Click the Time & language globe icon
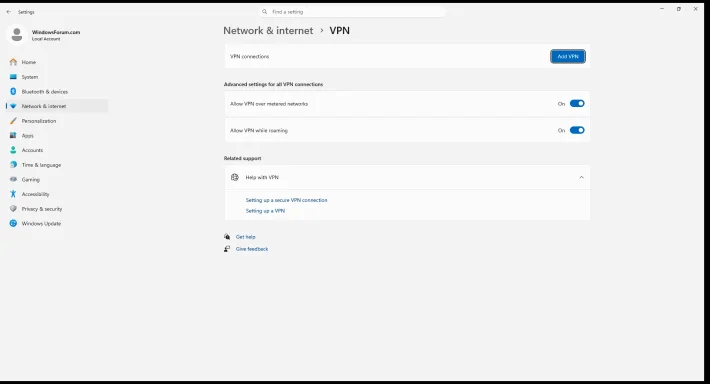 (13, 165)
